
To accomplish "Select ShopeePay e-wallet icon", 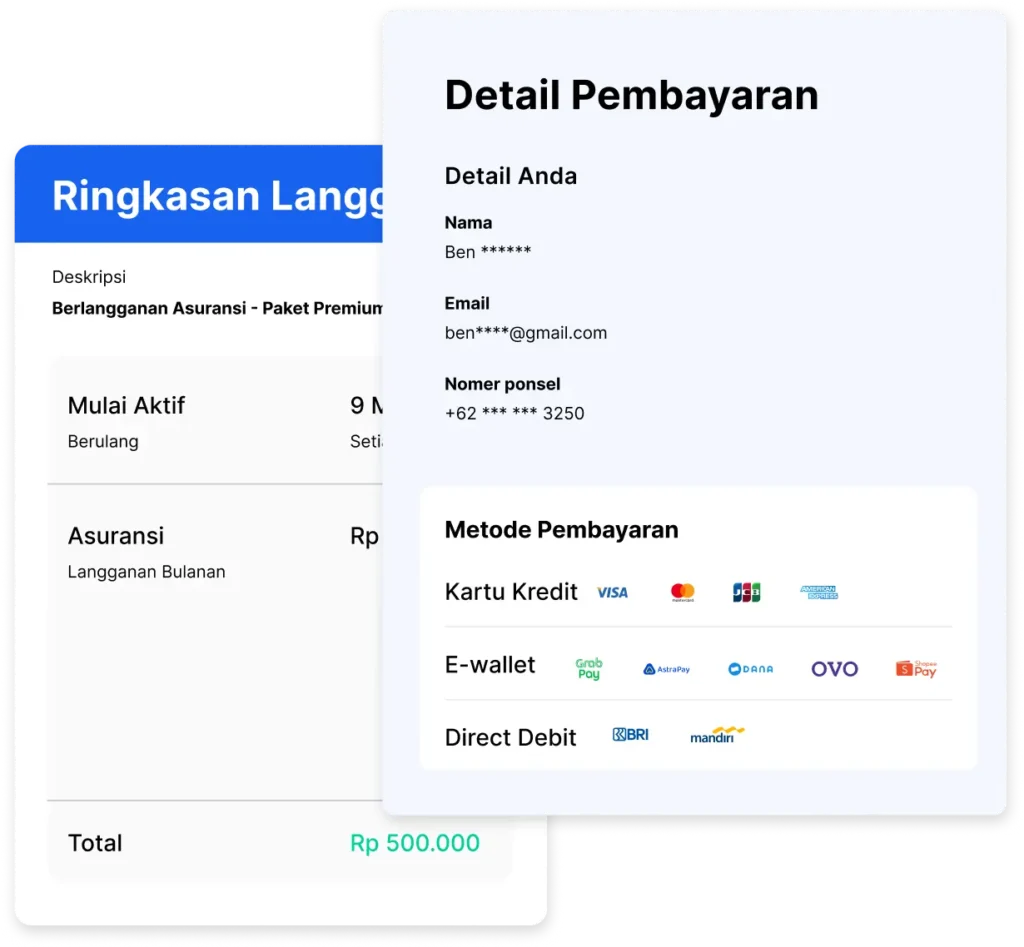I will [916, 668].
